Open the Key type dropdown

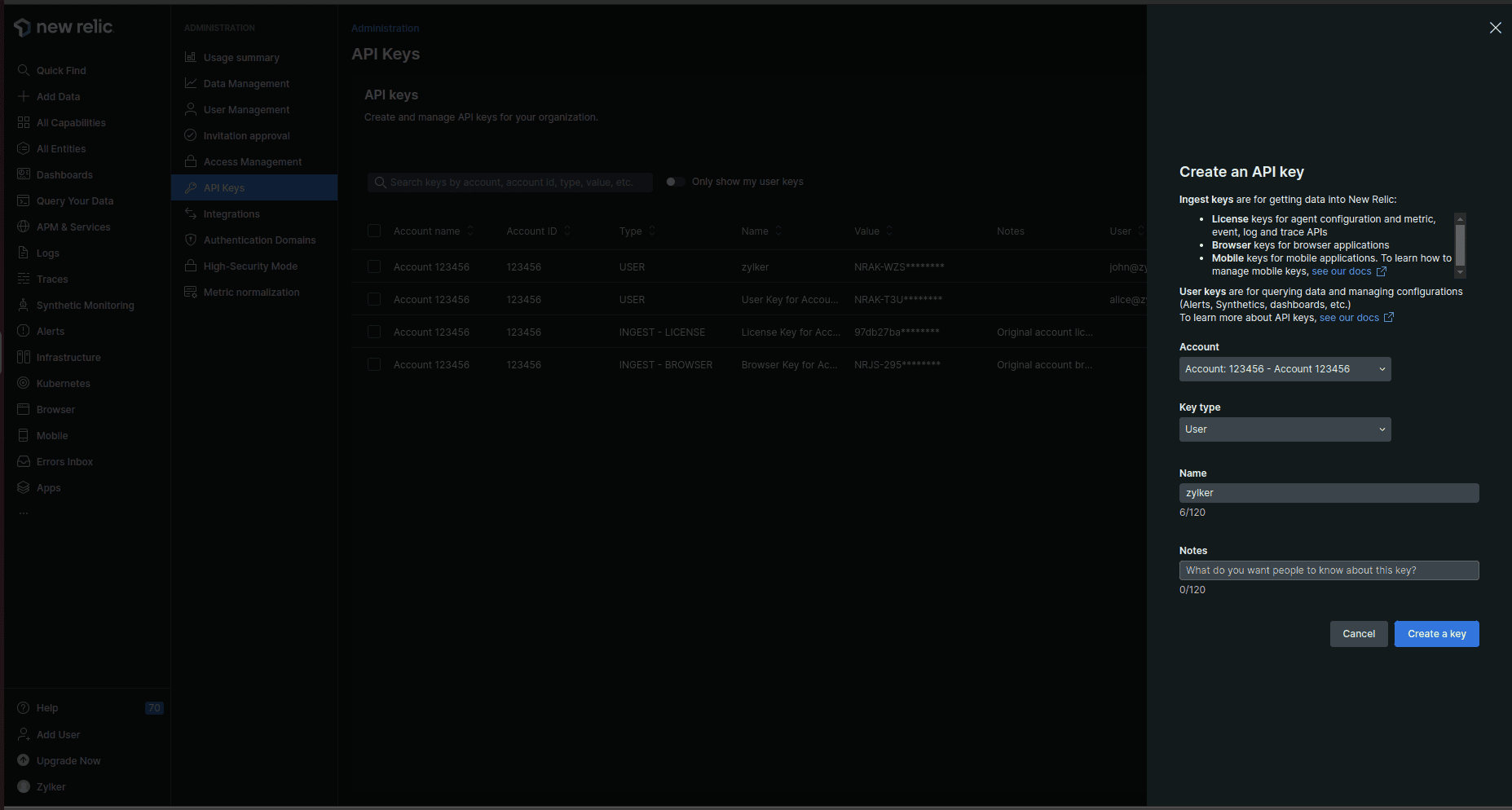(1285, 429)
